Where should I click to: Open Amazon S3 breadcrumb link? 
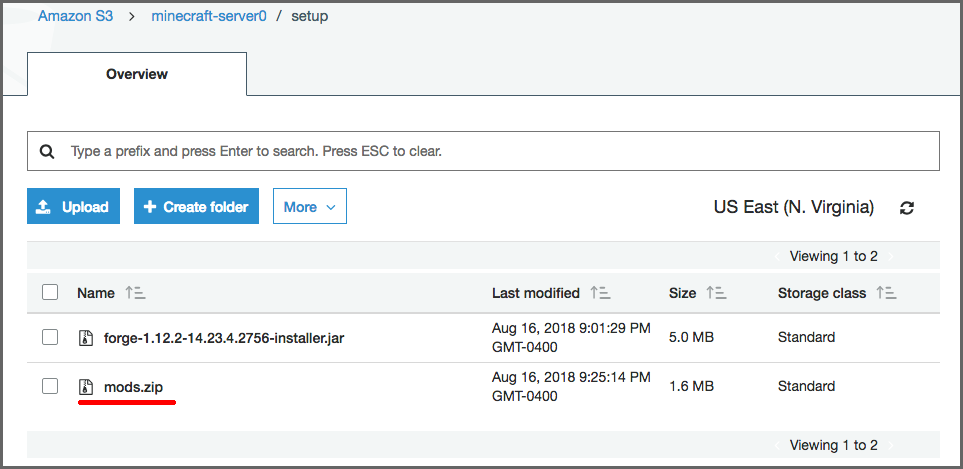[x=76, y=16]
